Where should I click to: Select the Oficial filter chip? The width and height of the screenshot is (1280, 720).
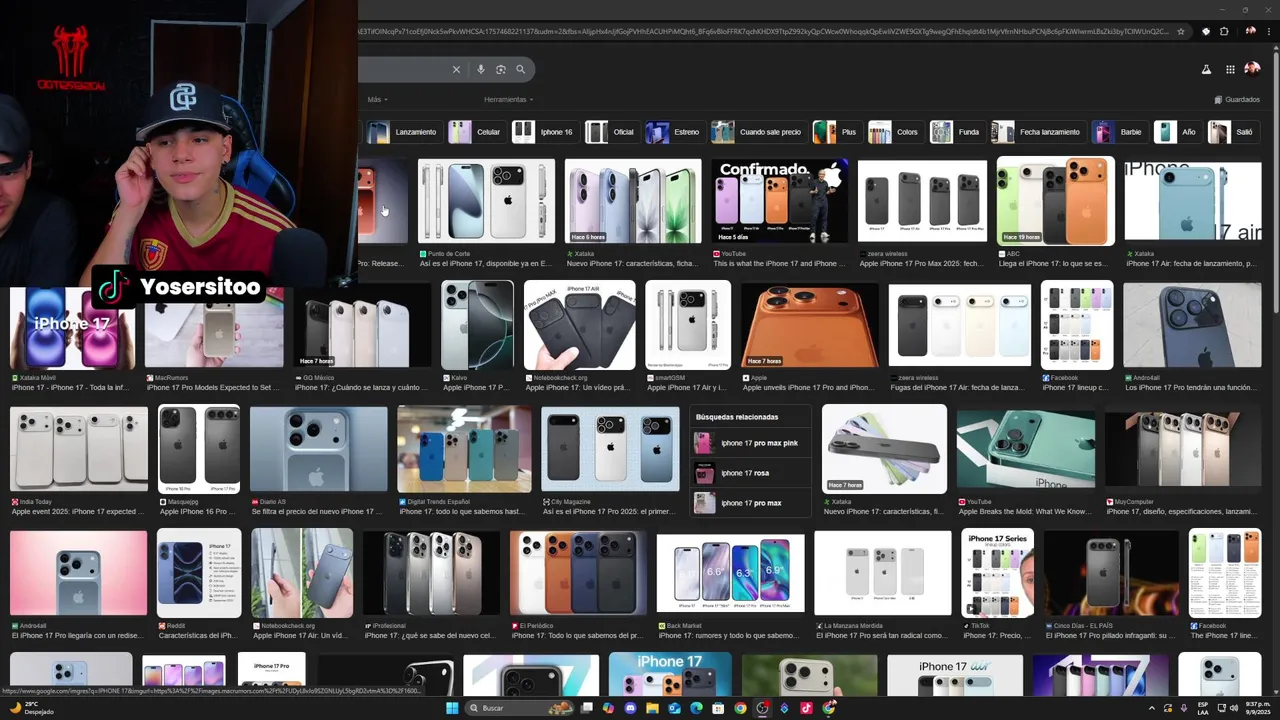(x=611, y=132)
